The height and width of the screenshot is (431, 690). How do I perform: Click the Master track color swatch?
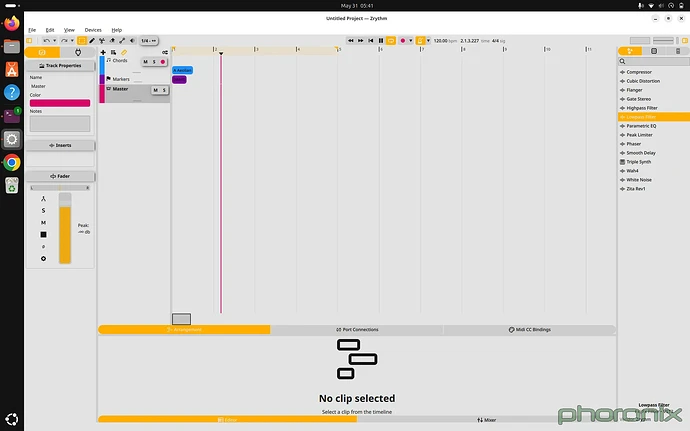click(60, 103)
